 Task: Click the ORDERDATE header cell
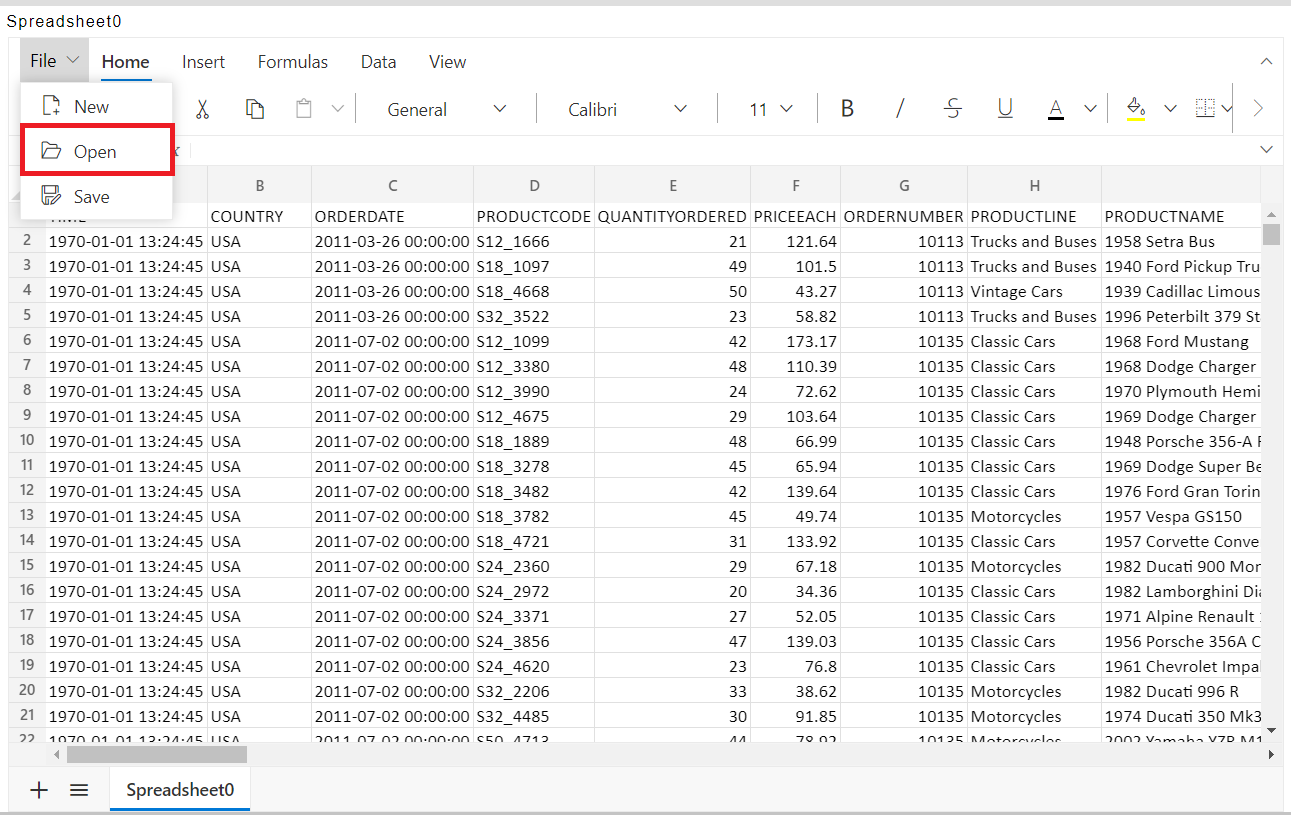[393, 216]
